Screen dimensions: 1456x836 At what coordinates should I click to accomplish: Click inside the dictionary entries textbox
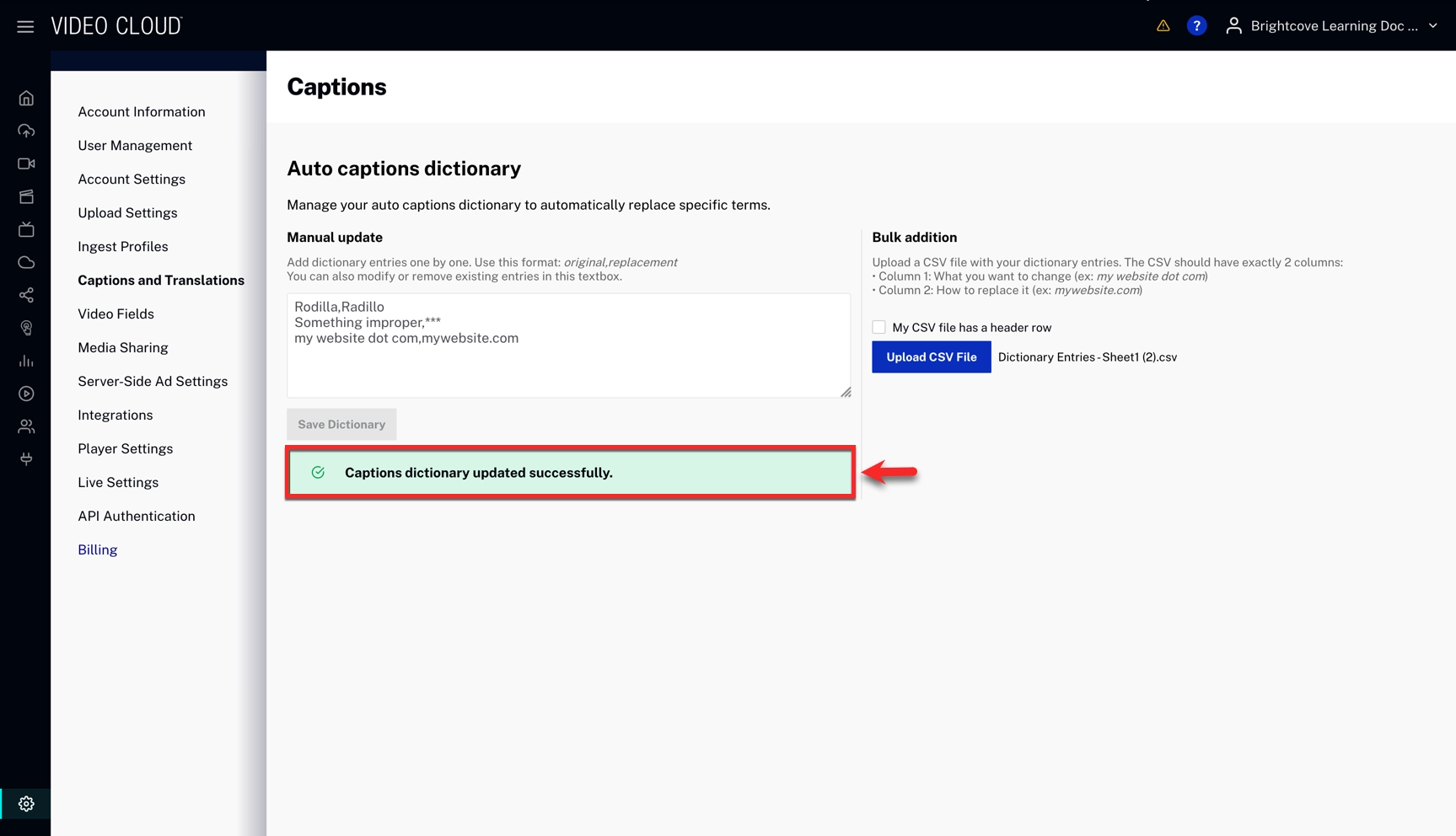[568, 362]
